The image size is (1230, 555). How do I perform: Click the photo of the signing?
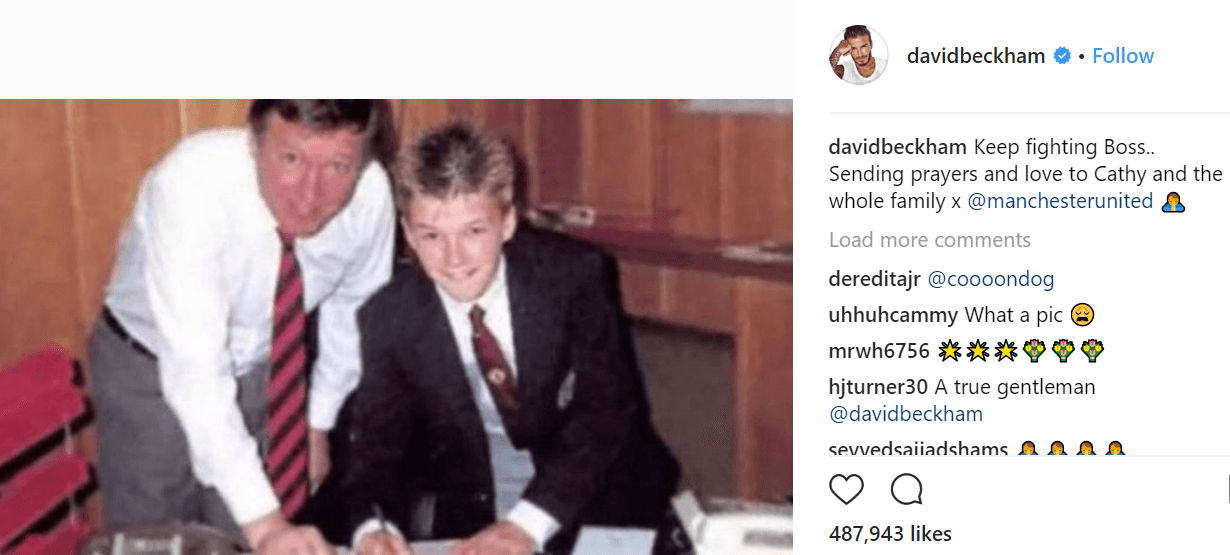tap(396, 327)
